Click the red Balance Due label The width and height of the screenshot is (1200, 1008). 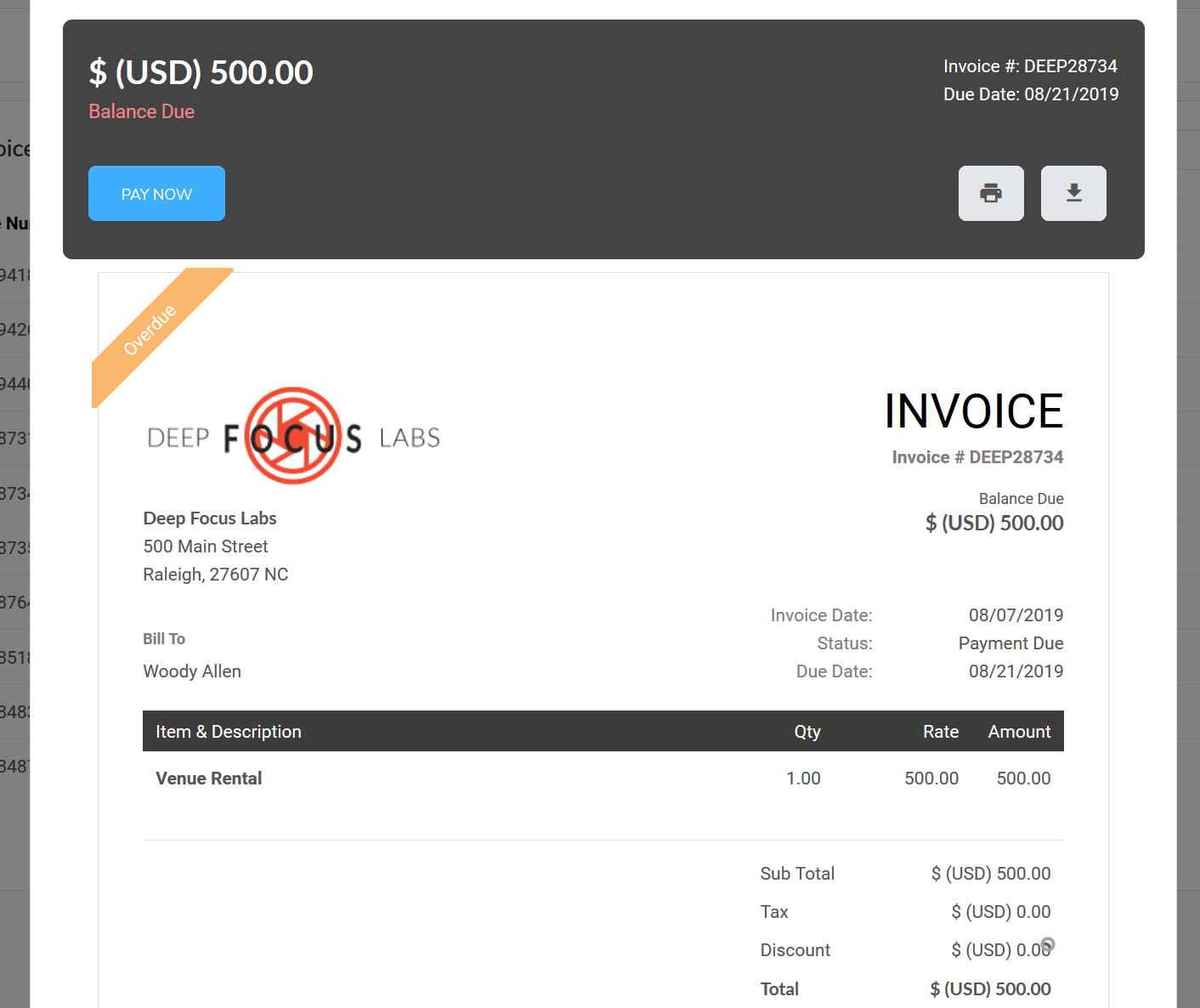tap(142, 111)
